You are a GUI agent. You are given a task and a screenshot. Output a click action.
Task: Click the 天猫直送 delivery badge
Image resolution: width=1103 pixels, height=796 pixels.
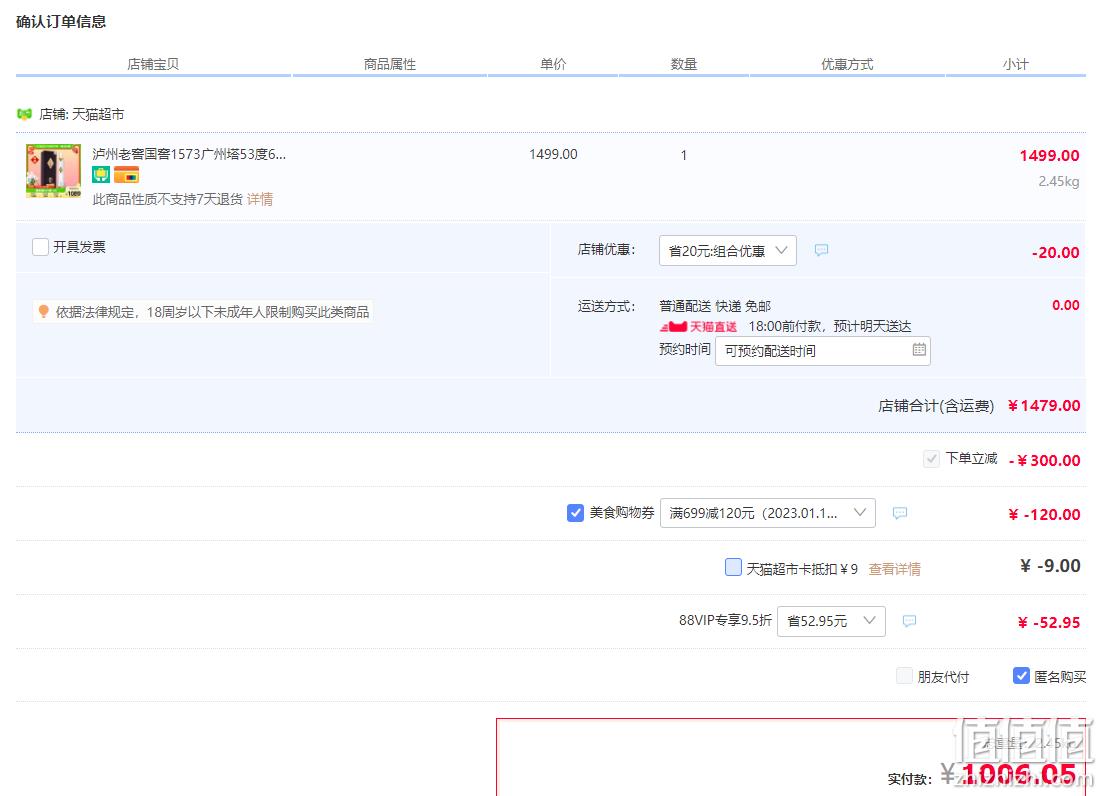click(699, 326)
